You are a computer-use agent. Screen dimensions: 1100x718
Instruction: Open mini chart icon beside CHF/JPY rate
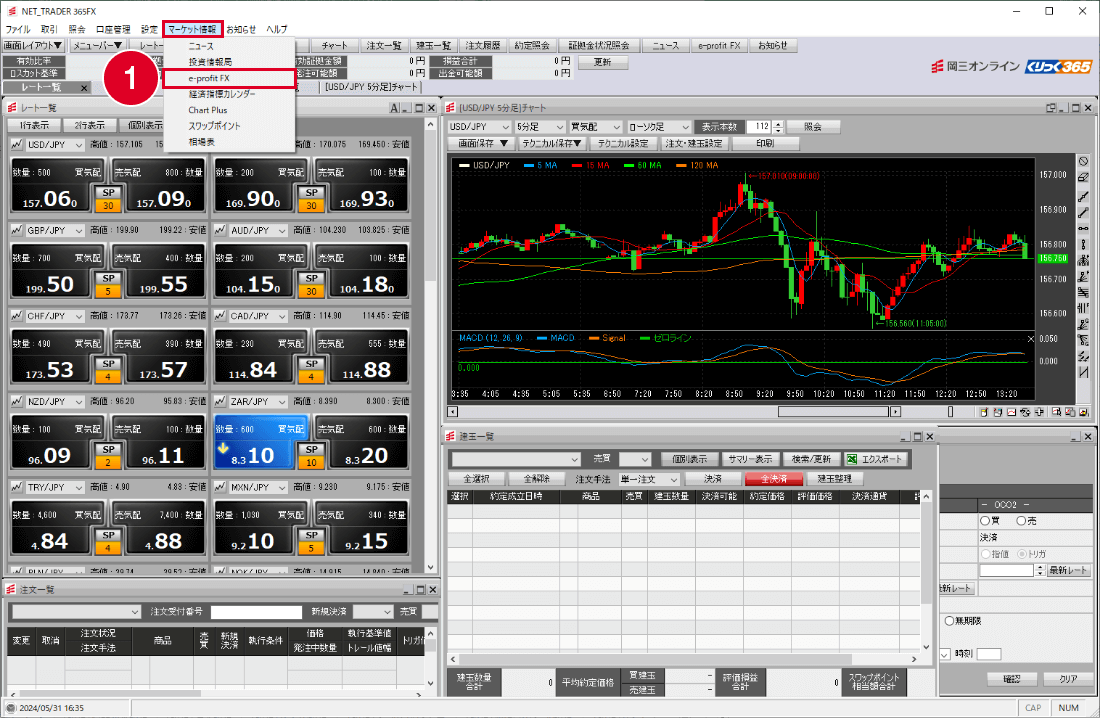[17, 316]
